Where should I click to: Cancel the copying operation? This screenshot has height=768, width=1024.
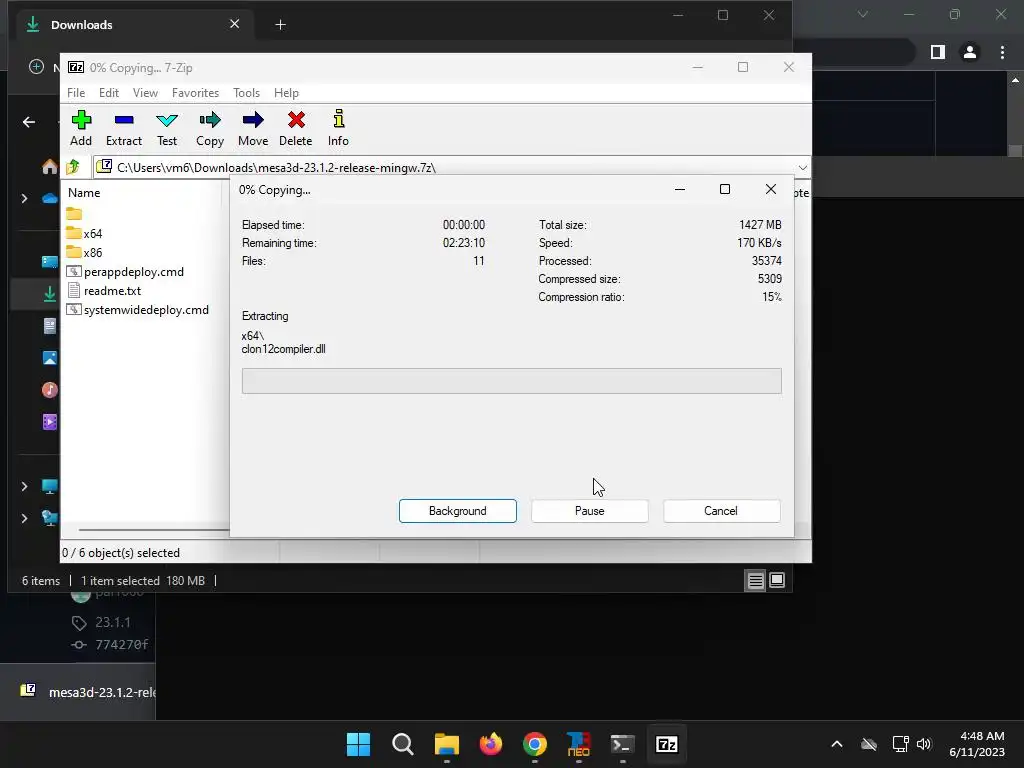721,511
